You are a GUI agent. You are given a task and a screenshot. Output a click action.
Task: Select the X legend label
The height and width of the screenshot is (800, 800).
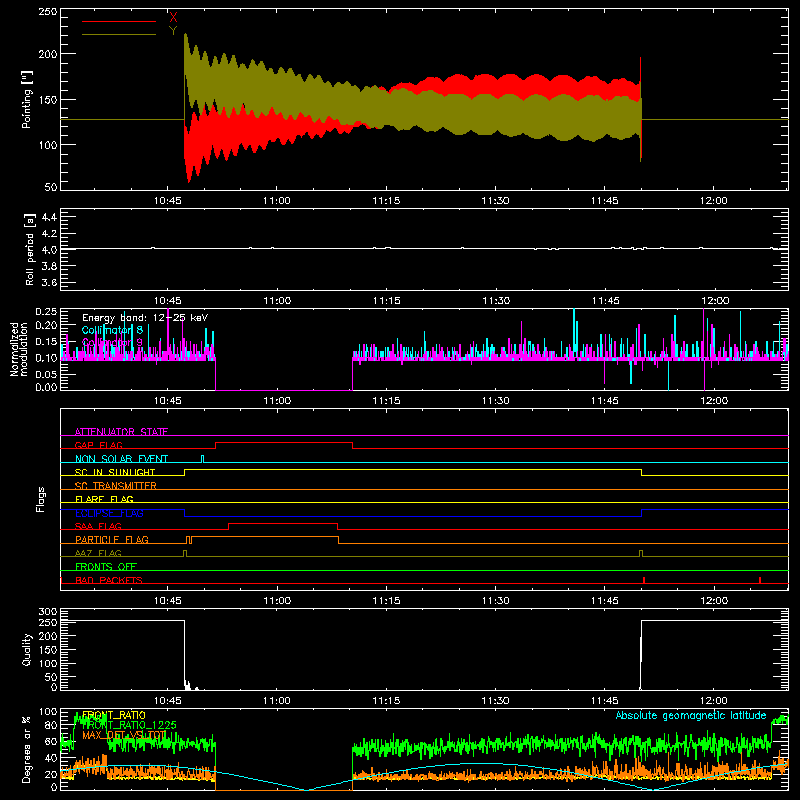coord(173,18)
